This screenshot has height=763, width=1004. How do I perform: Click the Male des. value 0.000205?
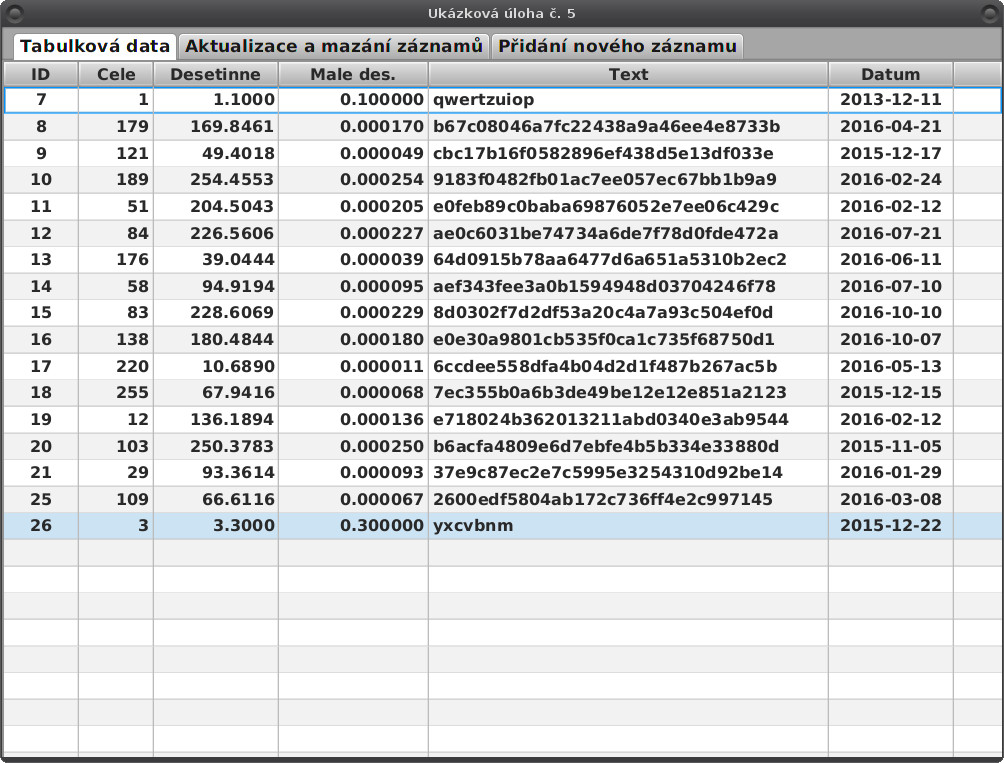[x=353, y=207]
